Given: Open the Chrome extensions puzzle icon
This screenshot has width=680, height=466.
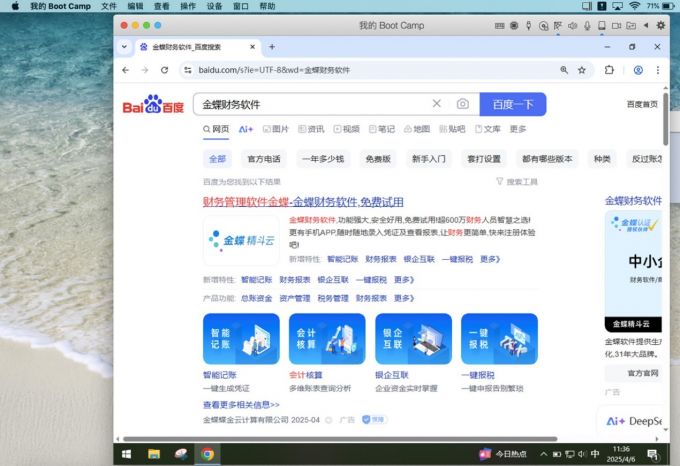Looking at the screenshot, I should click(609, 70).
